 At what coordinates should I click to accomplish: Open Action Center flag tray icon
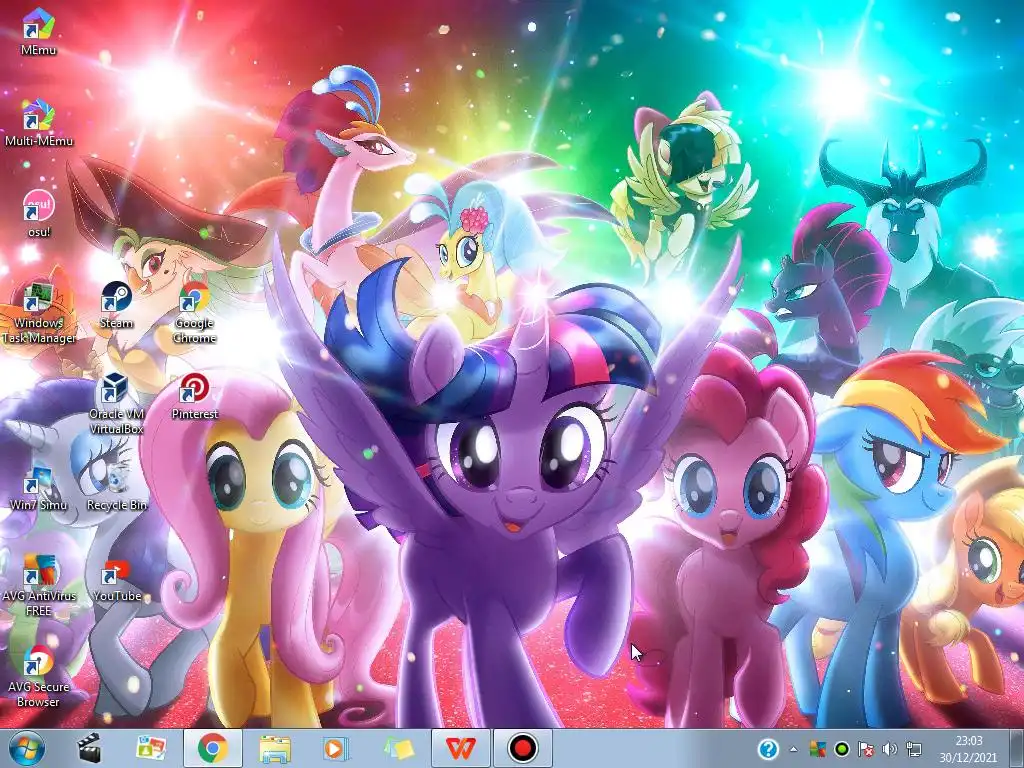[866, 749]
